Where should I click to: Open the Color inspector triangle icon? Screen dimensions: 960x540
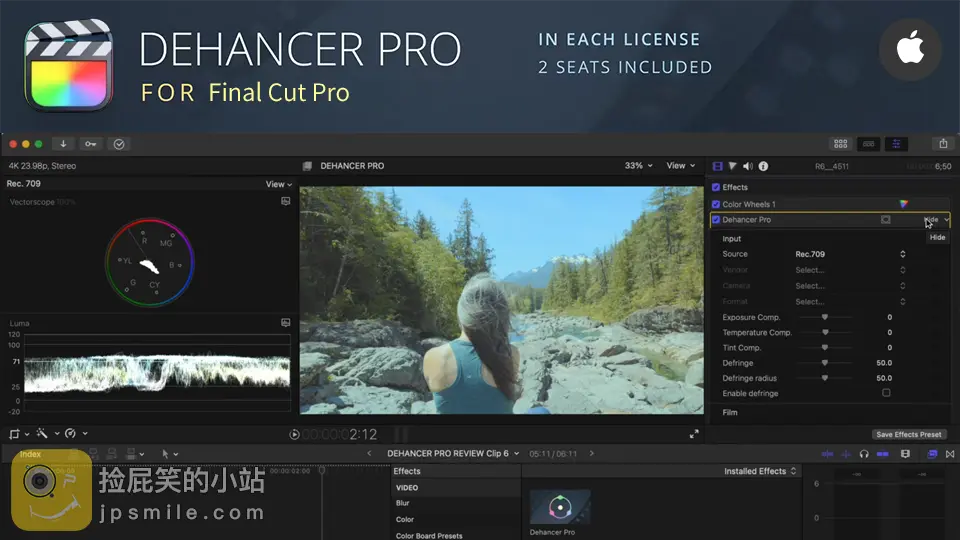click(x=732, y=166)
